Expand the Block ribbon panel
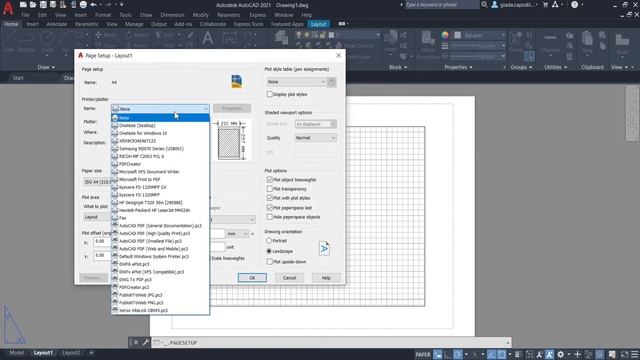 click(398, 67)
